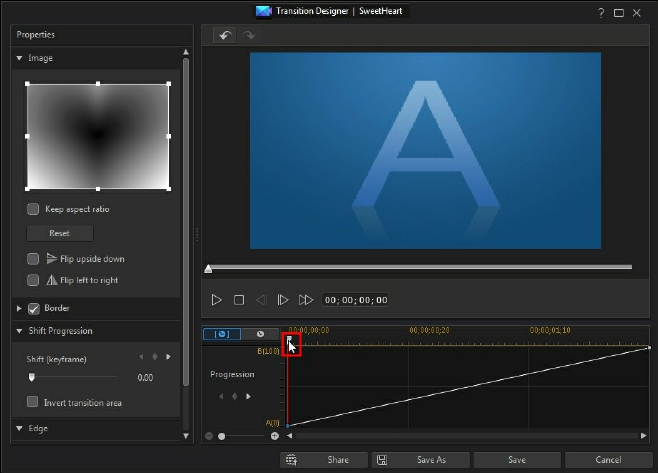Expand the Border section arrow
Image resolution: width=658 pixels, height=473 pixels.
tap(19, 308)
